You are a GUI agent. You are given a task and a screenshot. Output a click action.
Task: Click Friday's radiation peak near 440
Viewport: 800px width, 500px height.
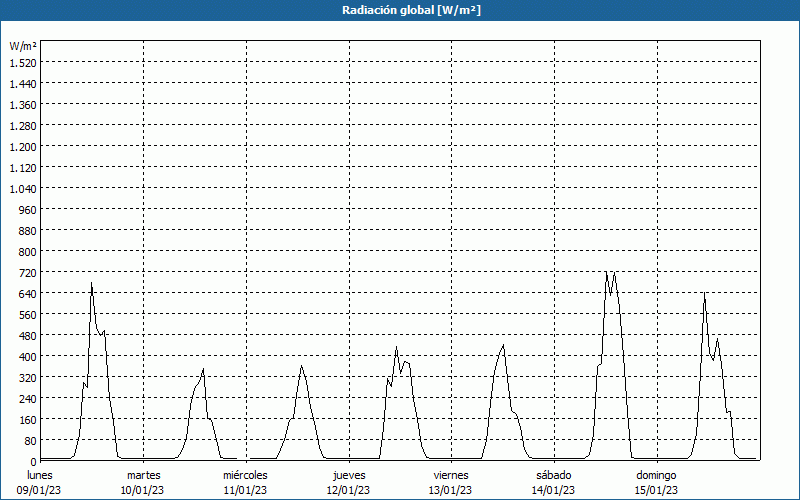pos(504,345)
